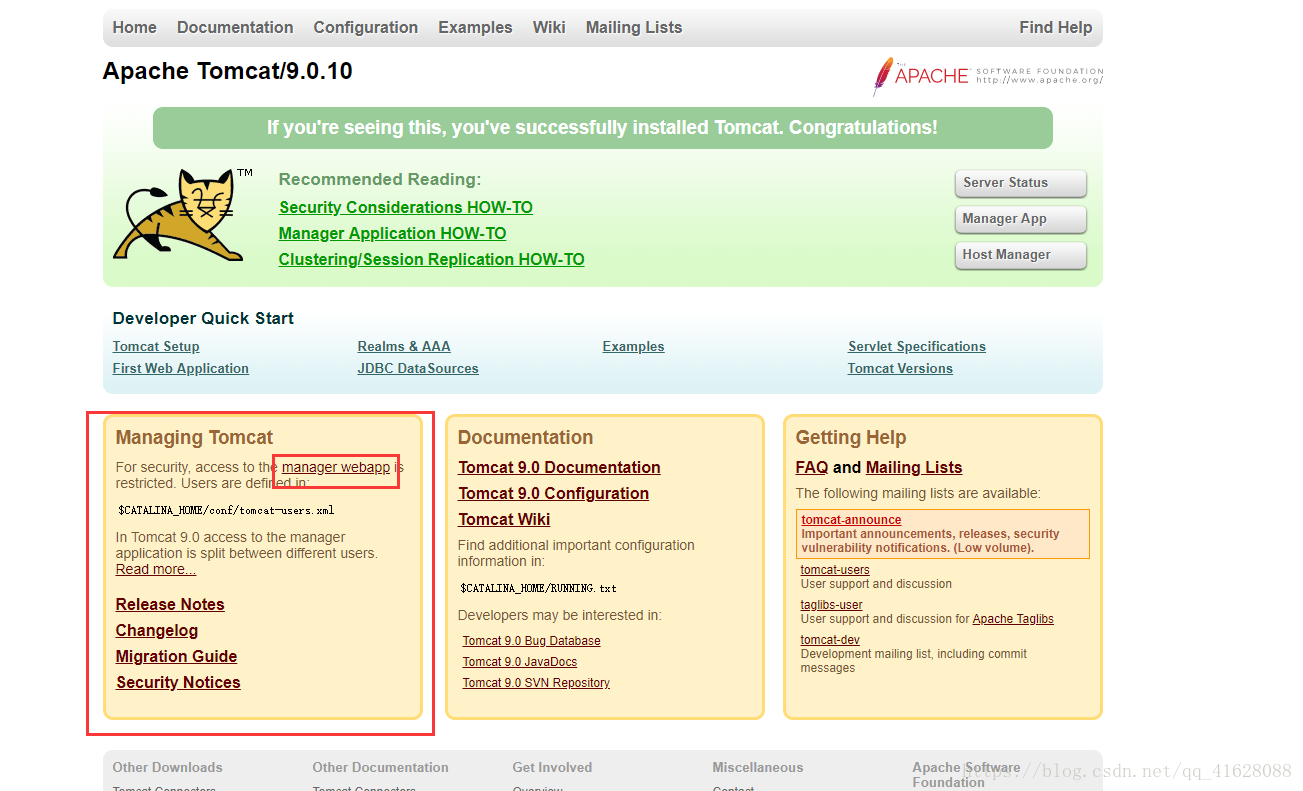Open Security Considerations HOW-TO link
Screen dimensions: 1303x791
coord(406,207)
